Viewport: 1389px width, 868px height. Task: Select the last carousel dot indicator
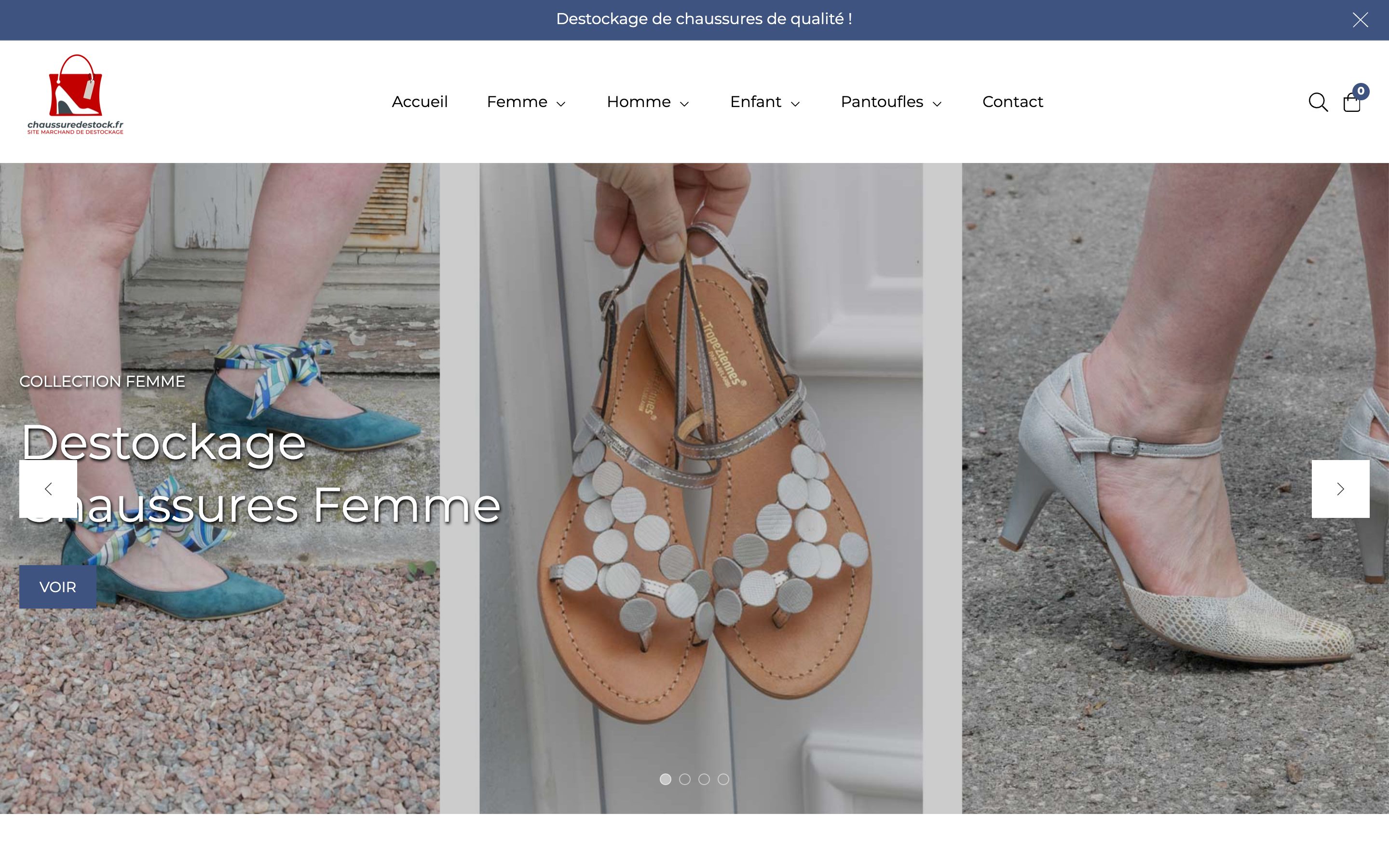[723, 780]
